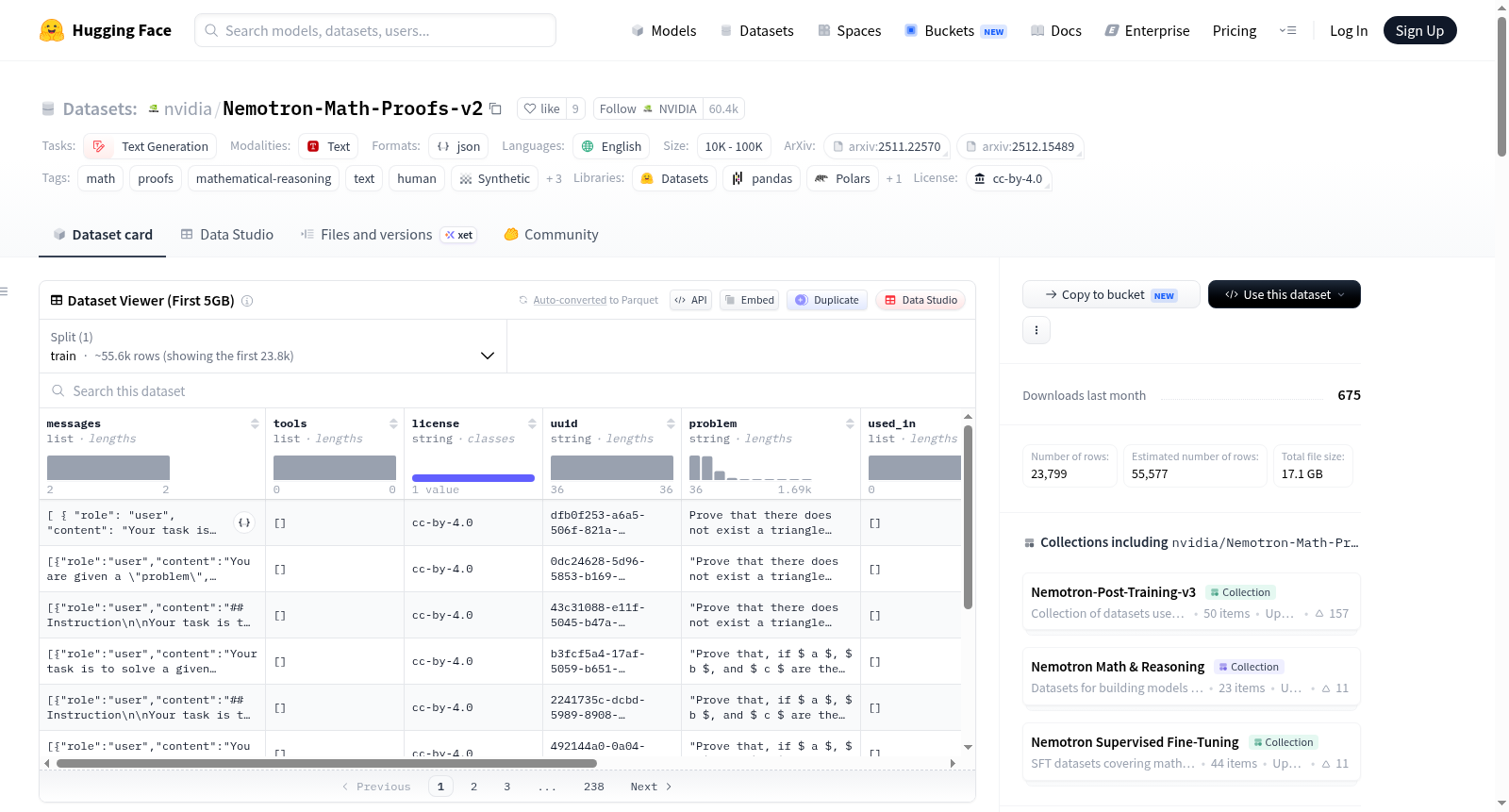Open the navigation overflow menu icon
Viewport: 1509px width, 812px height.
(1287, 31)
